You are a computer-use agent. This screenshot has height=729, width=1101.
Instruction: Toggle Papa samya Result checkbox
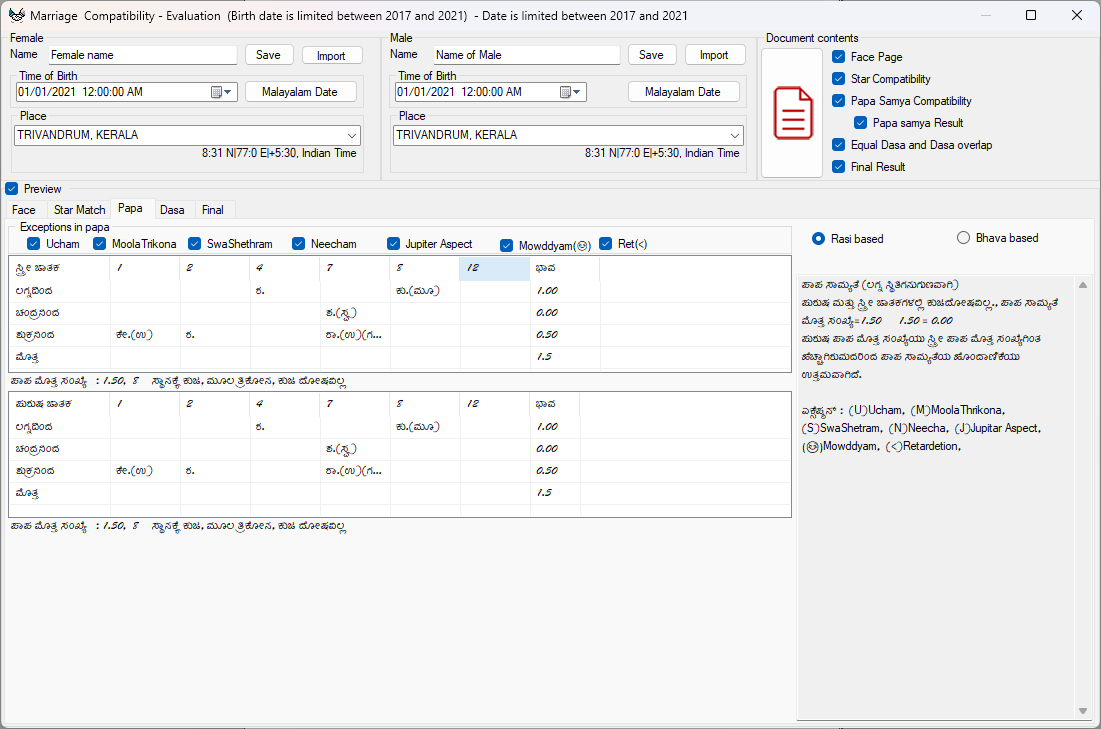(x=860, y=123)
